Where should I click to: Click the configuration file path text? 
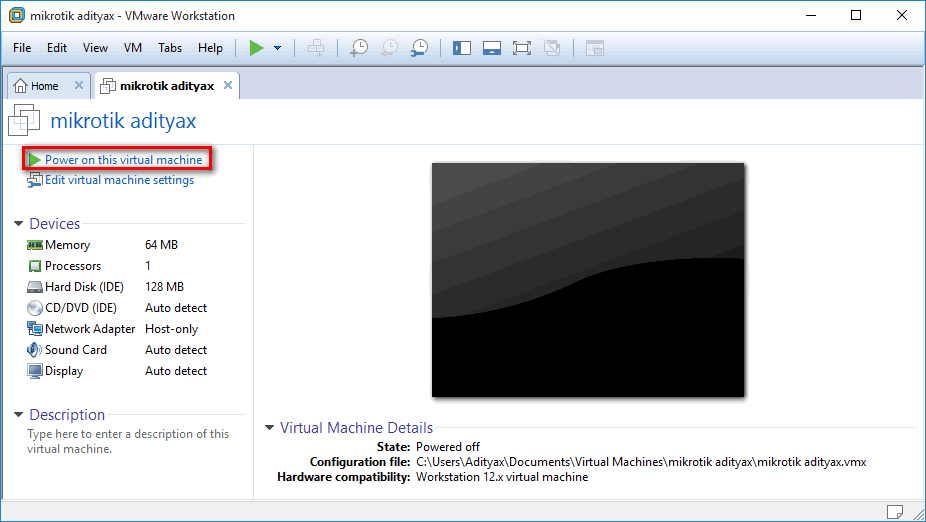pyautogui.click(x=641, y=462)
